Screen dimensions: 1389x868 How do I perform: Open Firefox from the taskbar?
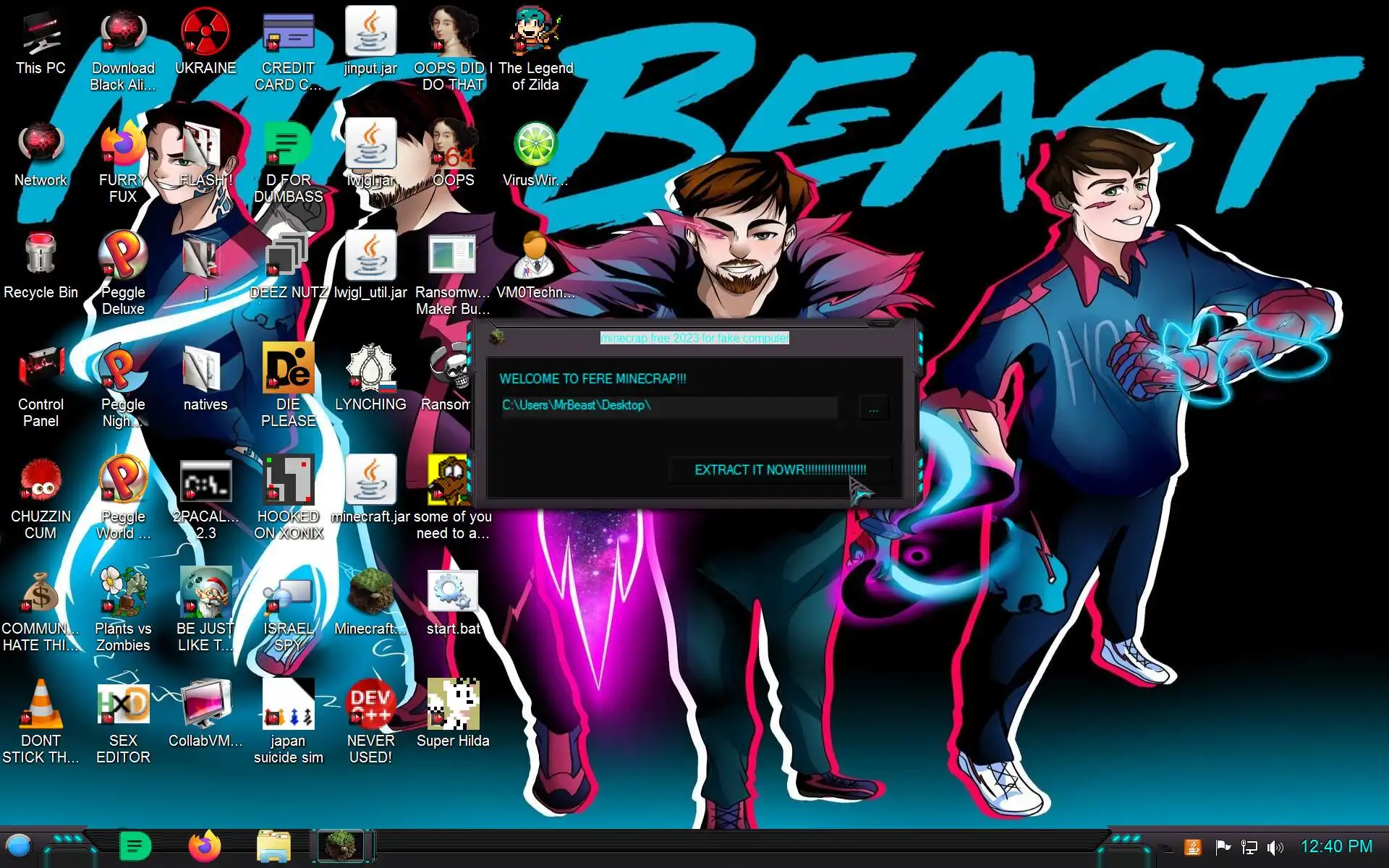tap(204, 846)
